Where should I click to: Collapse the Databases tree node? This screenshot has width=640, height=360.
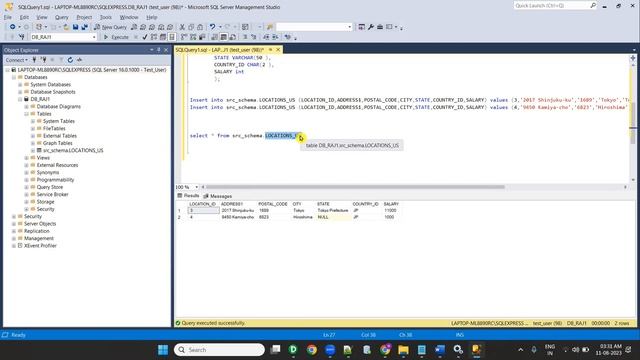click(x=14, y=77)
